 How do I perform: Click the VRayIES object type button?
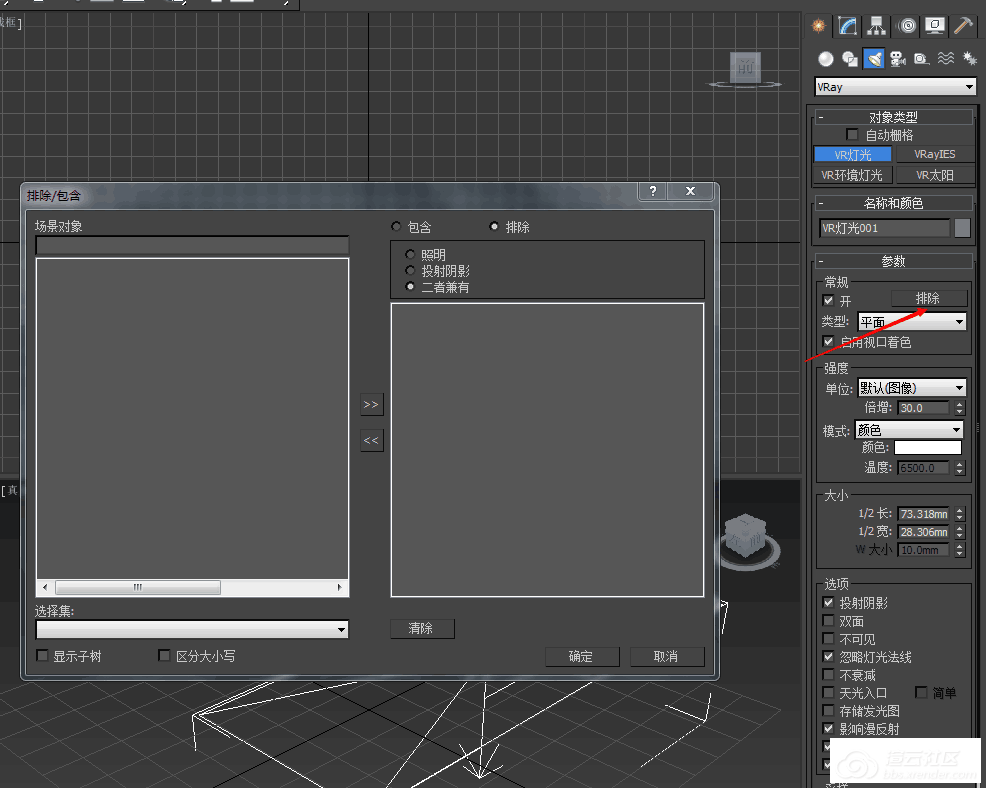(x=935, y=154)
